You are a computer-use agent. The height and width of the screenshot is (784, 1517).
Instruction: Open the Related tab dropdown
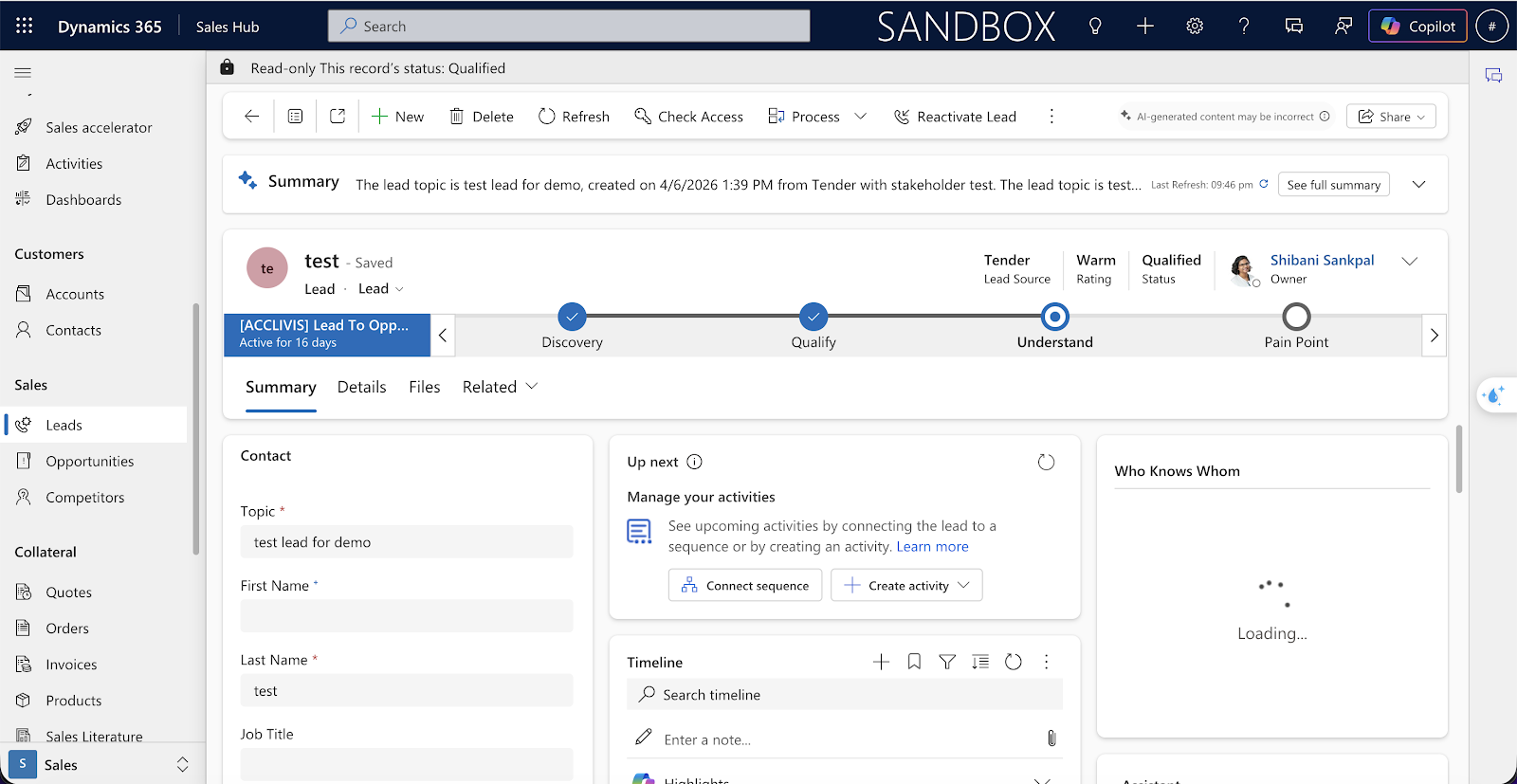501,387
